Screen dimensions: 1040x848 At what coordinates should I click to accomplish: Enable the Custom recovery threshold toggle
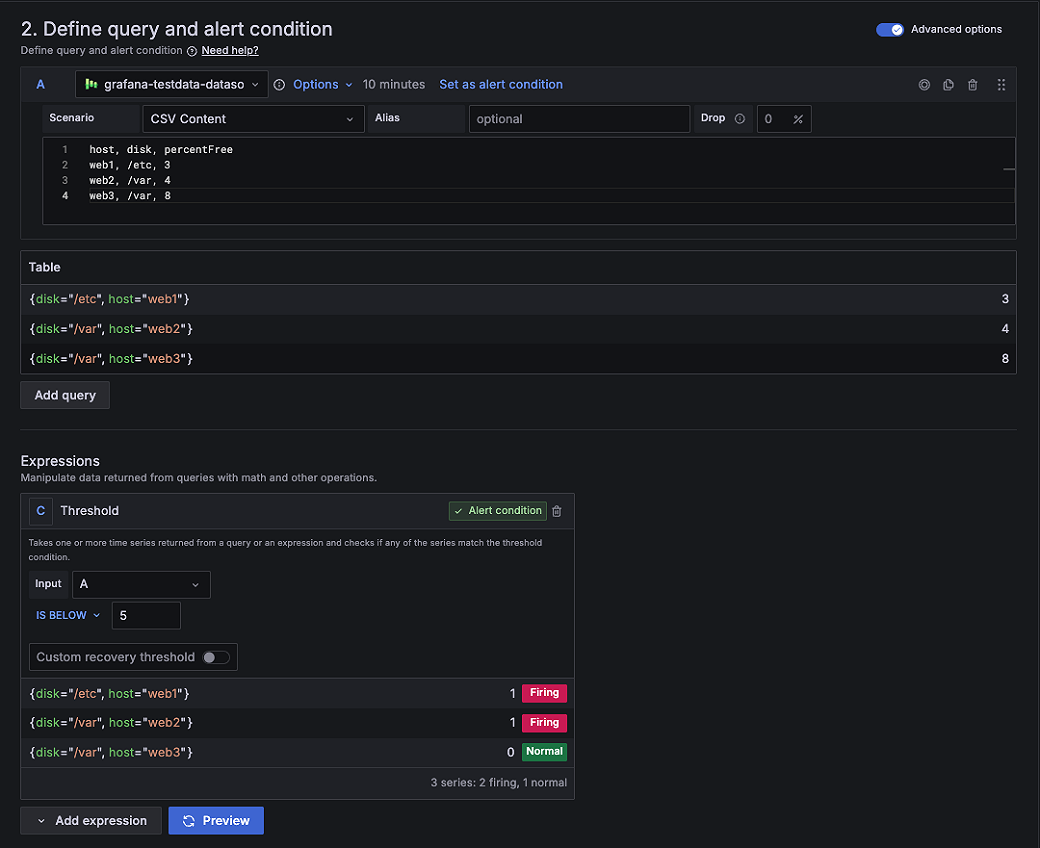click(214, 657)
